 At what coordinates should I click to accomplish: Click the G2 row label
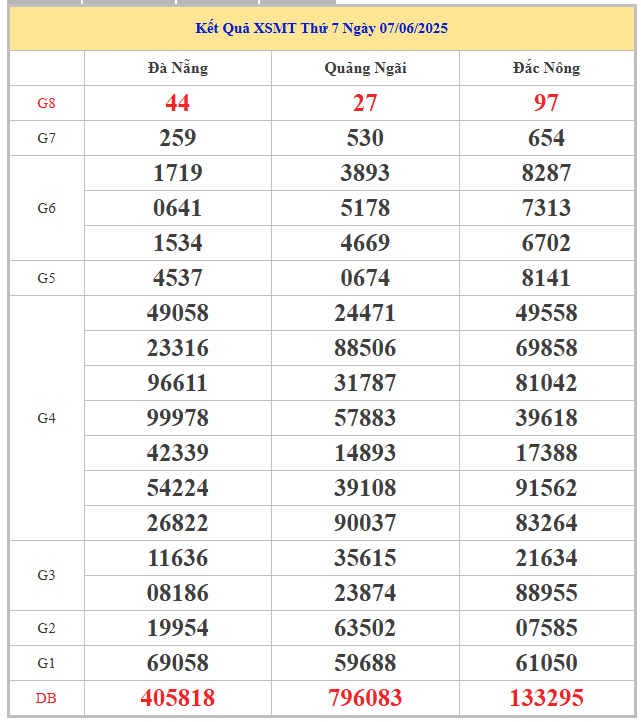click(47, 628)
